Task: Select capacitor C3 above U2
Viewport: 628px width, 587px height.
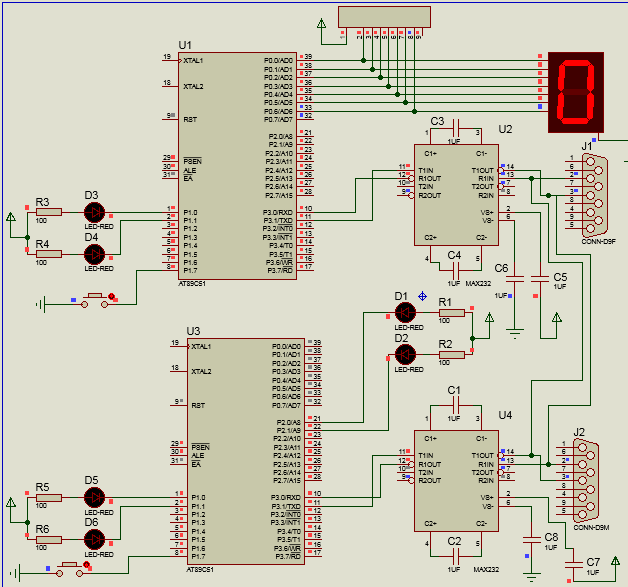Action: click(x=456, y=129)
